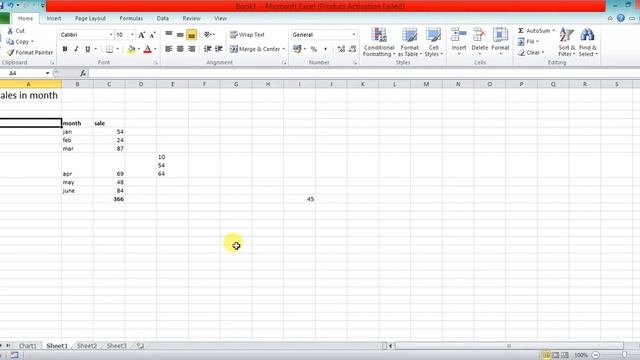Click Format cells icon
The width and height of the screenshot is (640, 360).
click(x=500, y=35)
